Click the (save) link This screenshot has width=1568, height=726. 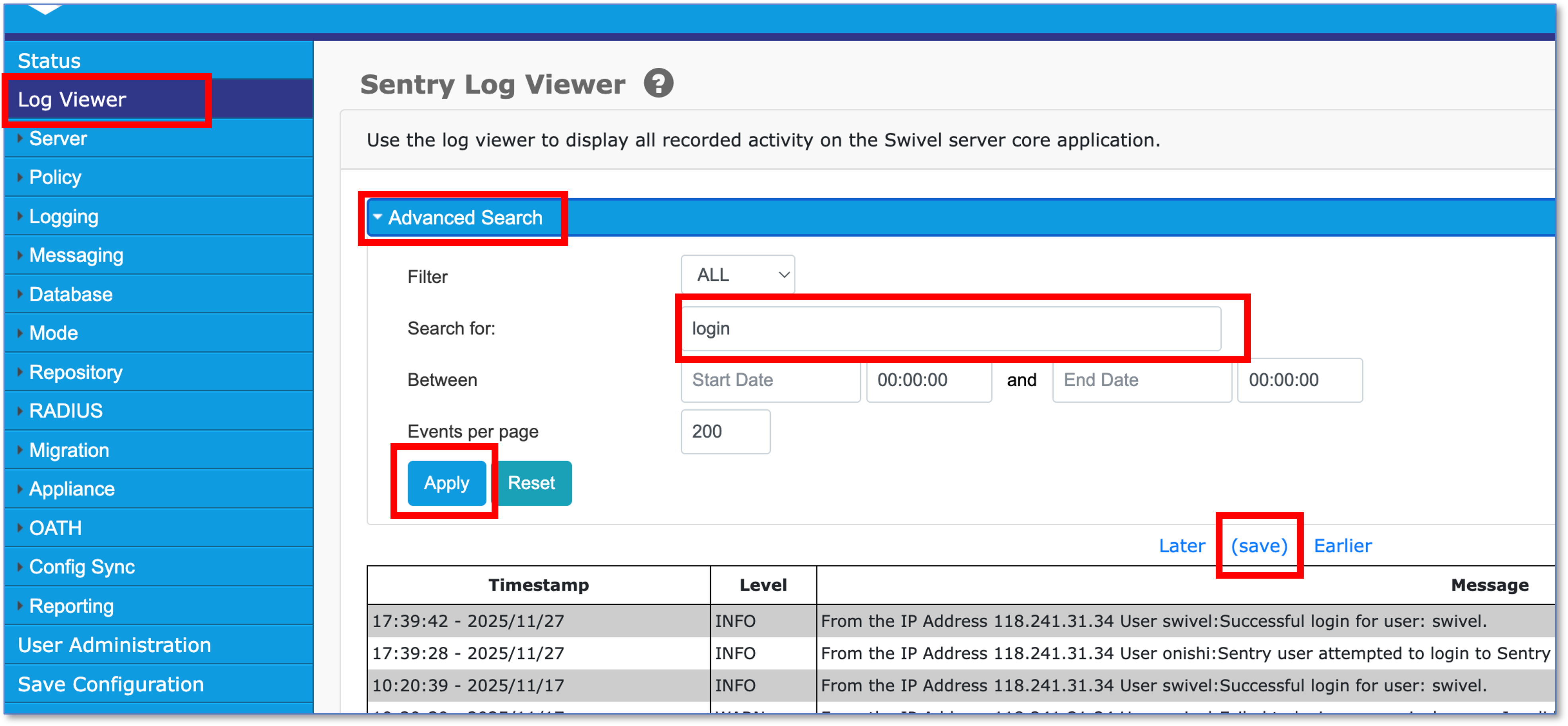coord(1259,545)
